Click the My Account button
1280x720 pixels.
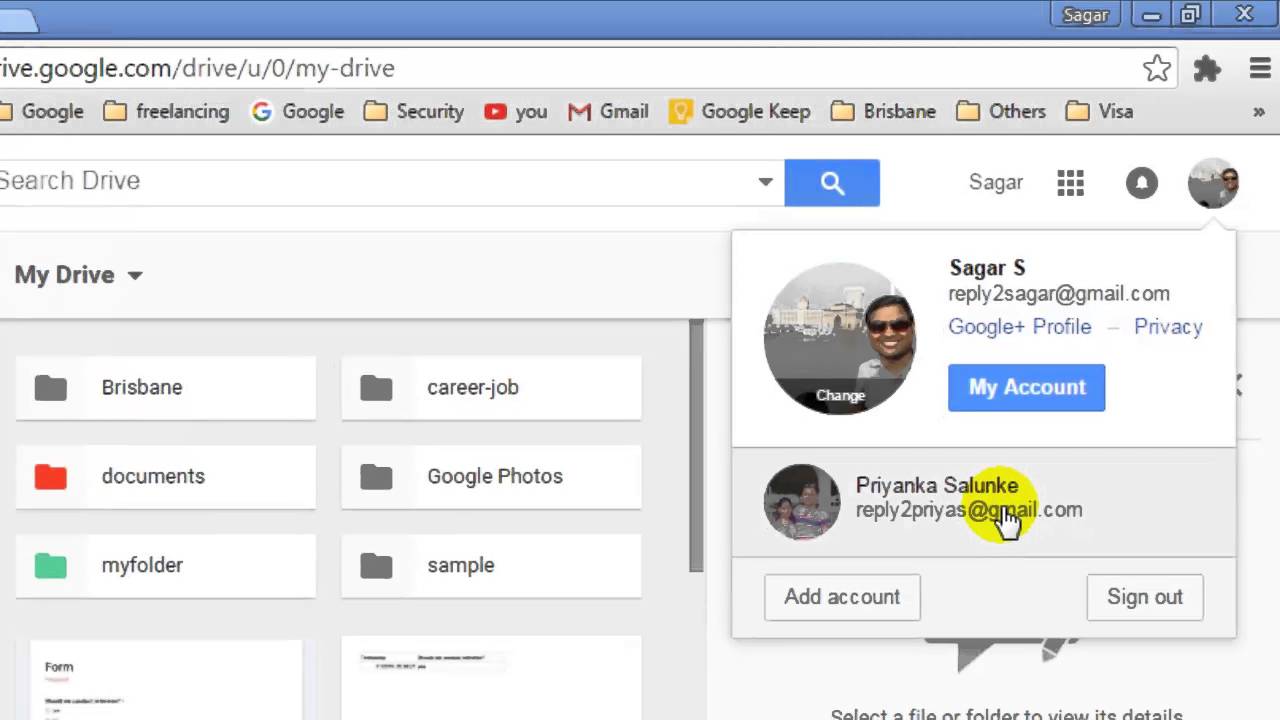click(x=1026, y=387)
